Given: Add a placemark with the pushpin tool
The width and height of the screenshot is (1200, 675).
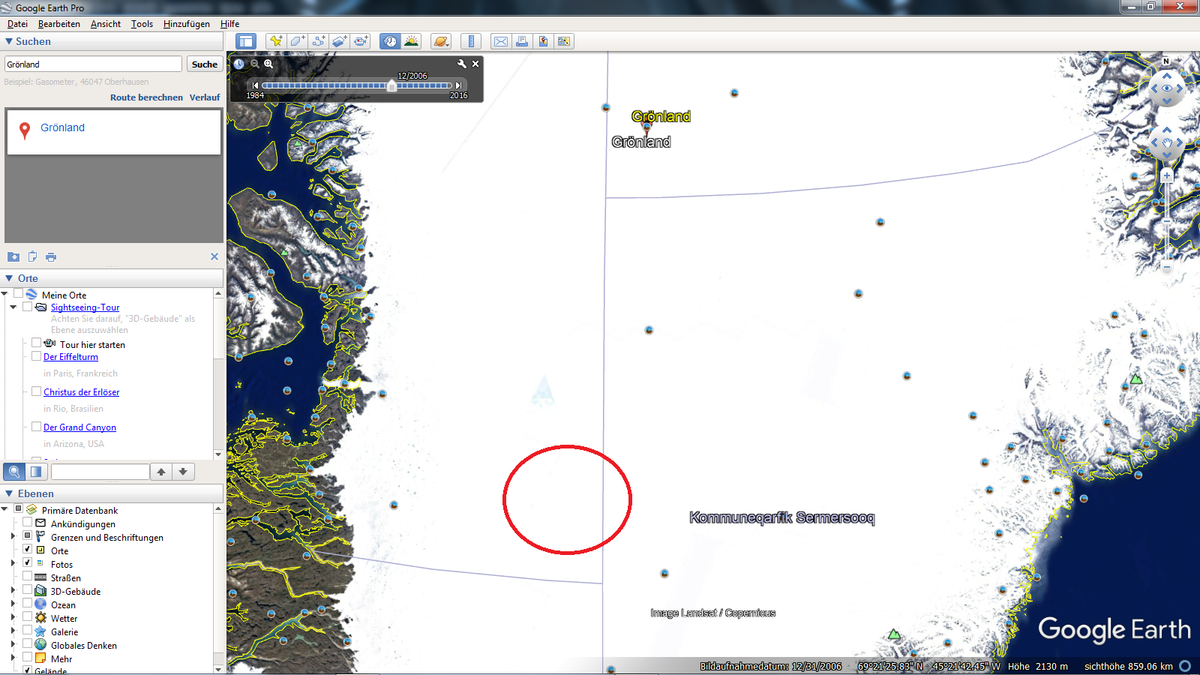Looking at the screenshot, I should pos(275,41).
